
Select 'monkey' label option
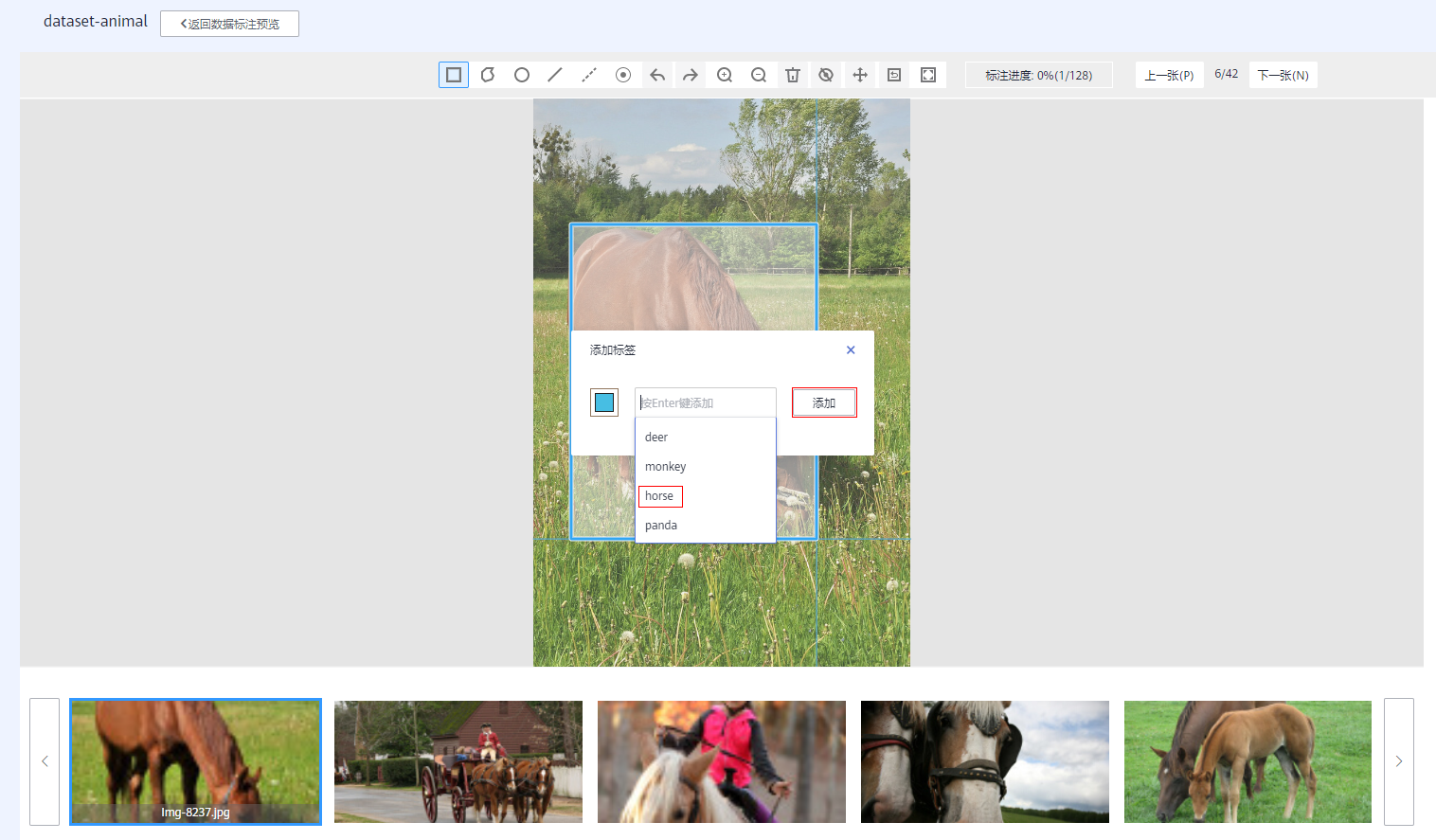tap(665, 467)
